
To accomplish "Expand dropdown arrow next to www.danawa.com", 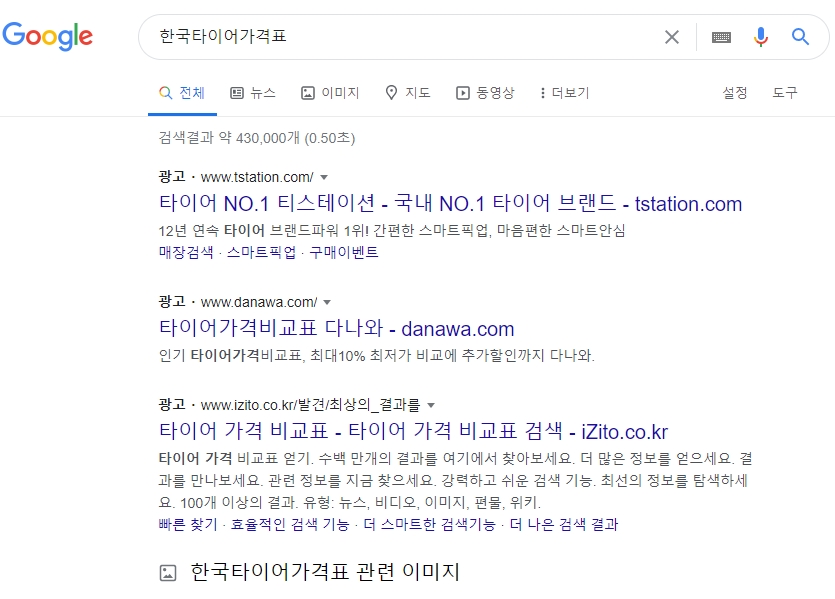I will tap(328, 302).
